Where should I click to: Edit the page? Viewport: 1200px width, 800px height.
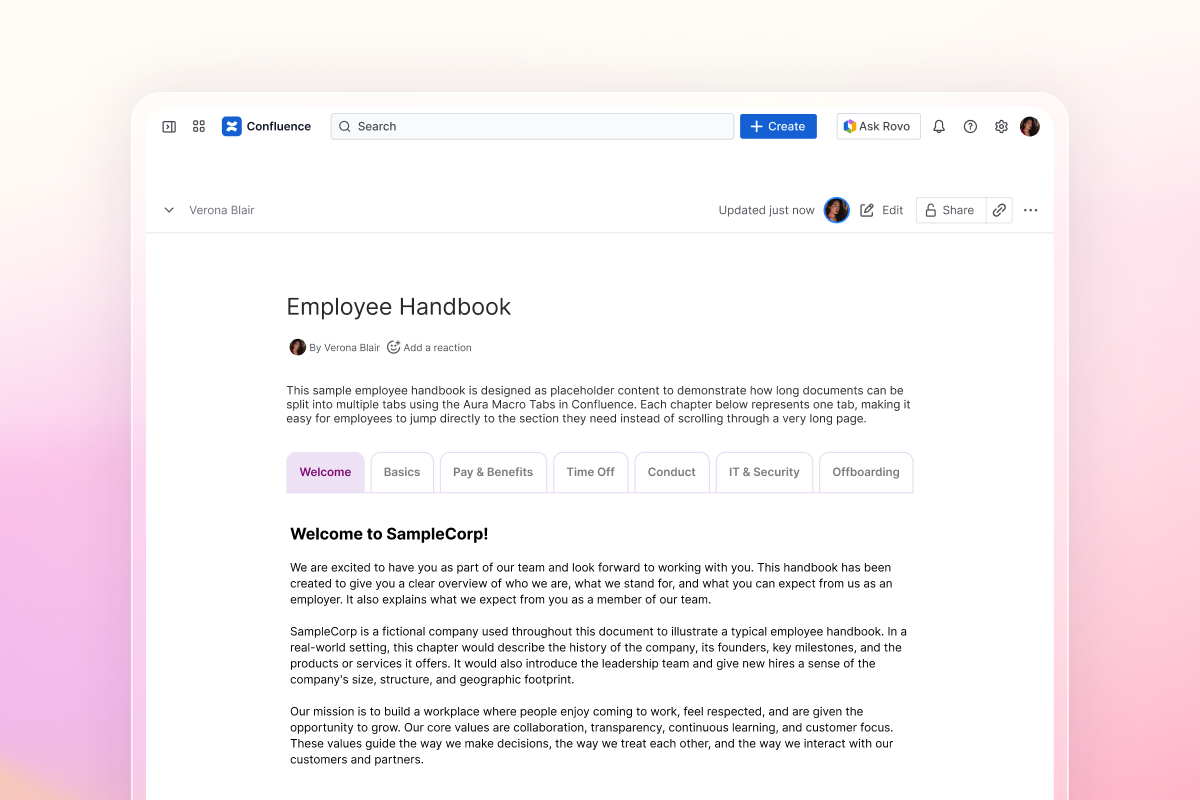882,210
